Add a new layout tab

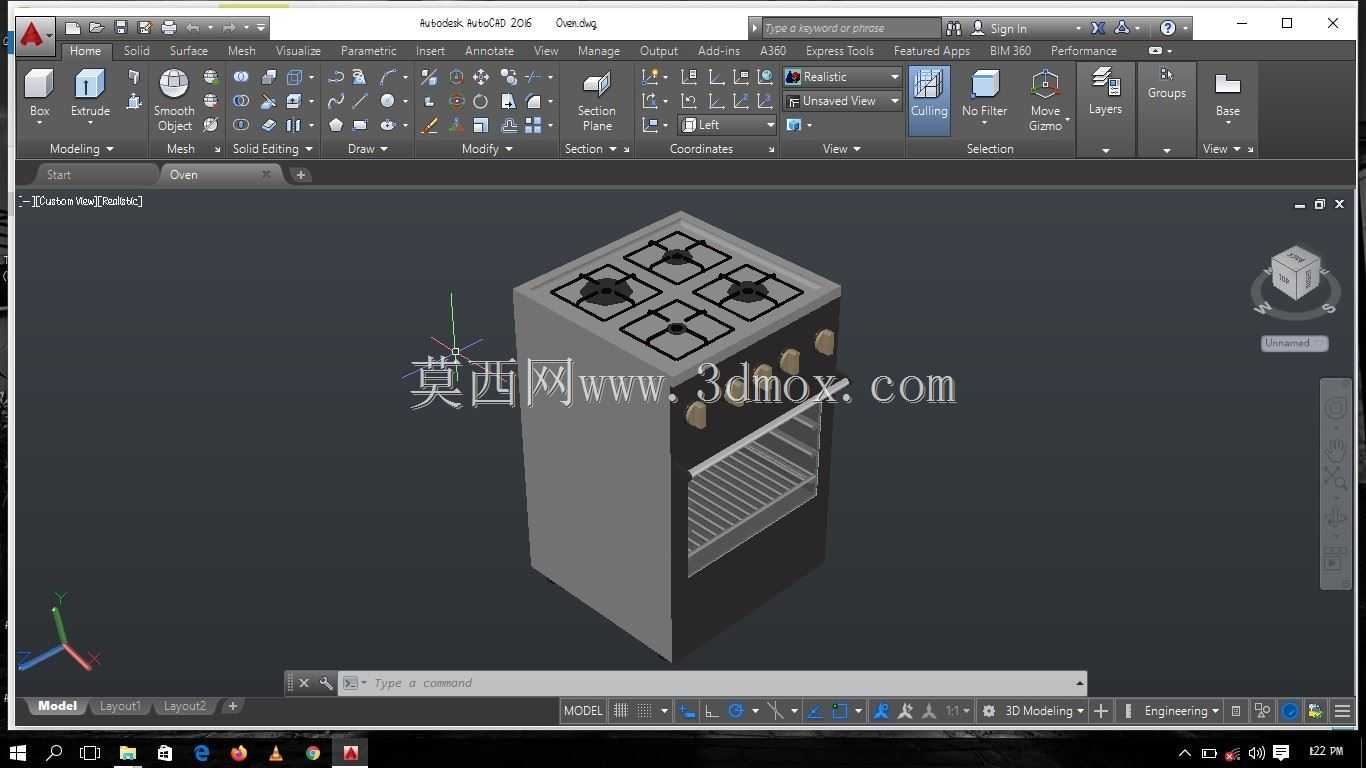coord(232,706)
